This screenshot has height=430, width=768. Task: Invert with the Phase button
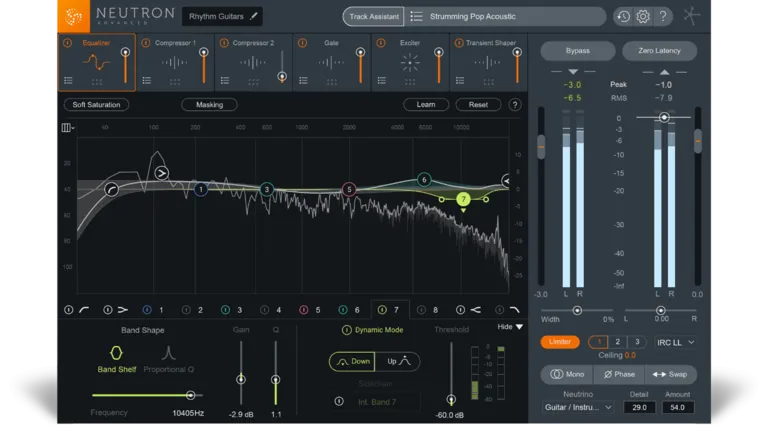[619, 374]
